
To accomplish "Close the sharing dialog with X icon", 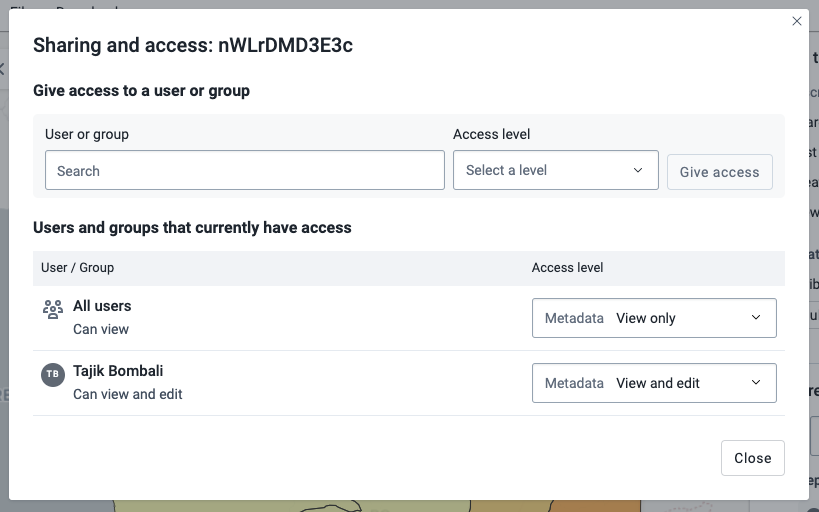I will point(797,21).
